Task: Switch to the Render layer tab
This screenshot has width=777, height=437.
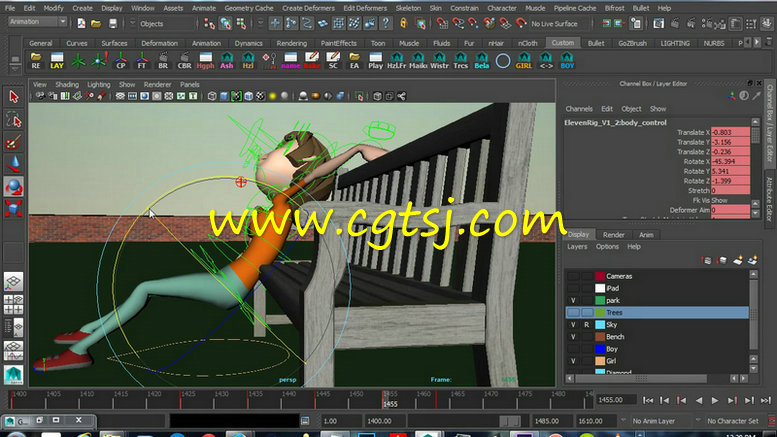Action: [613, 235]
